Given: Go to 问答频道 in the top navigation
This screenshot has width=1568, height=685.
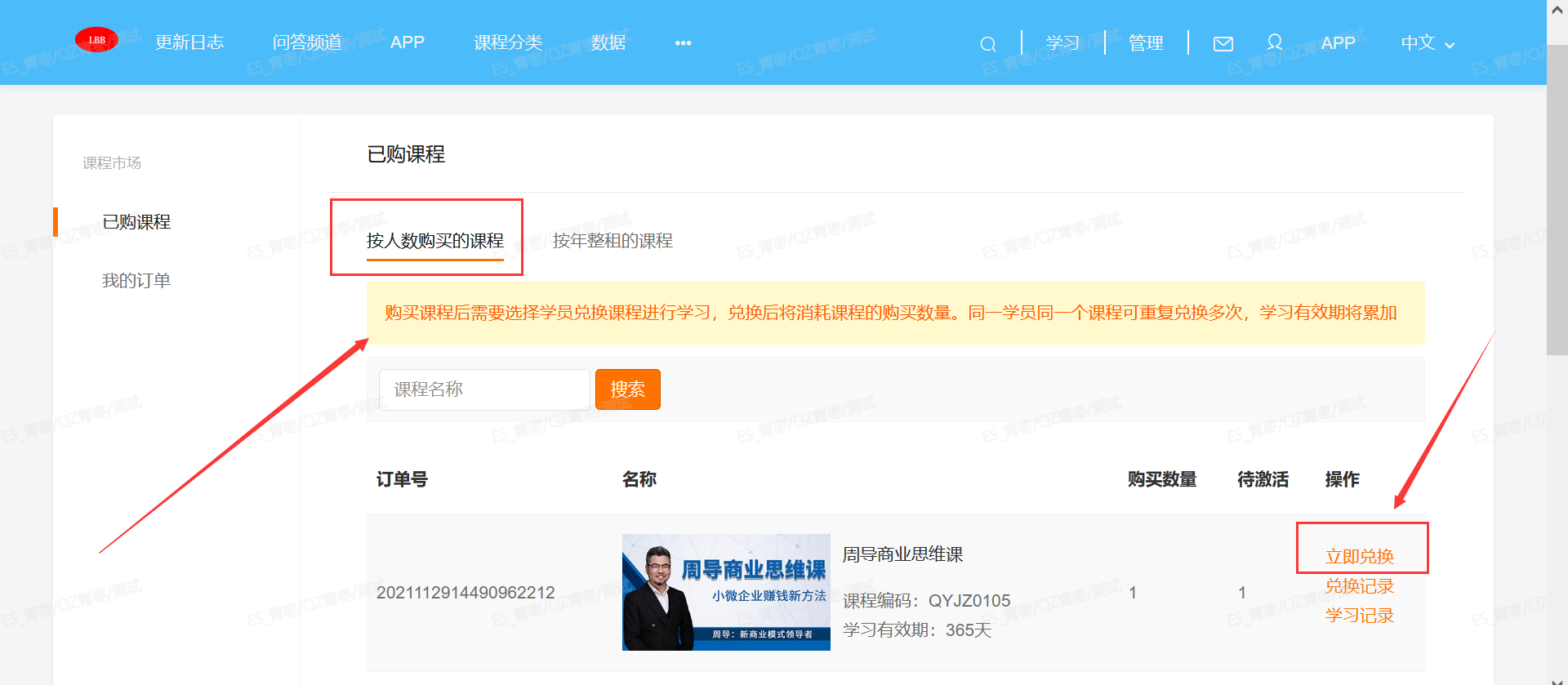Looking at the screenshot, I should coord(307,42).
